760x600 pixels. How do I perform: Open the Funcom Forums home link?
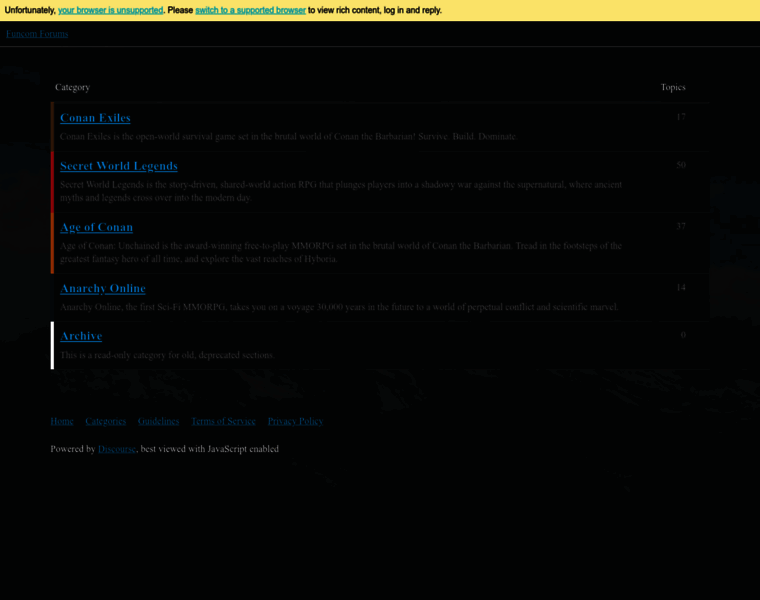(37, 34)
